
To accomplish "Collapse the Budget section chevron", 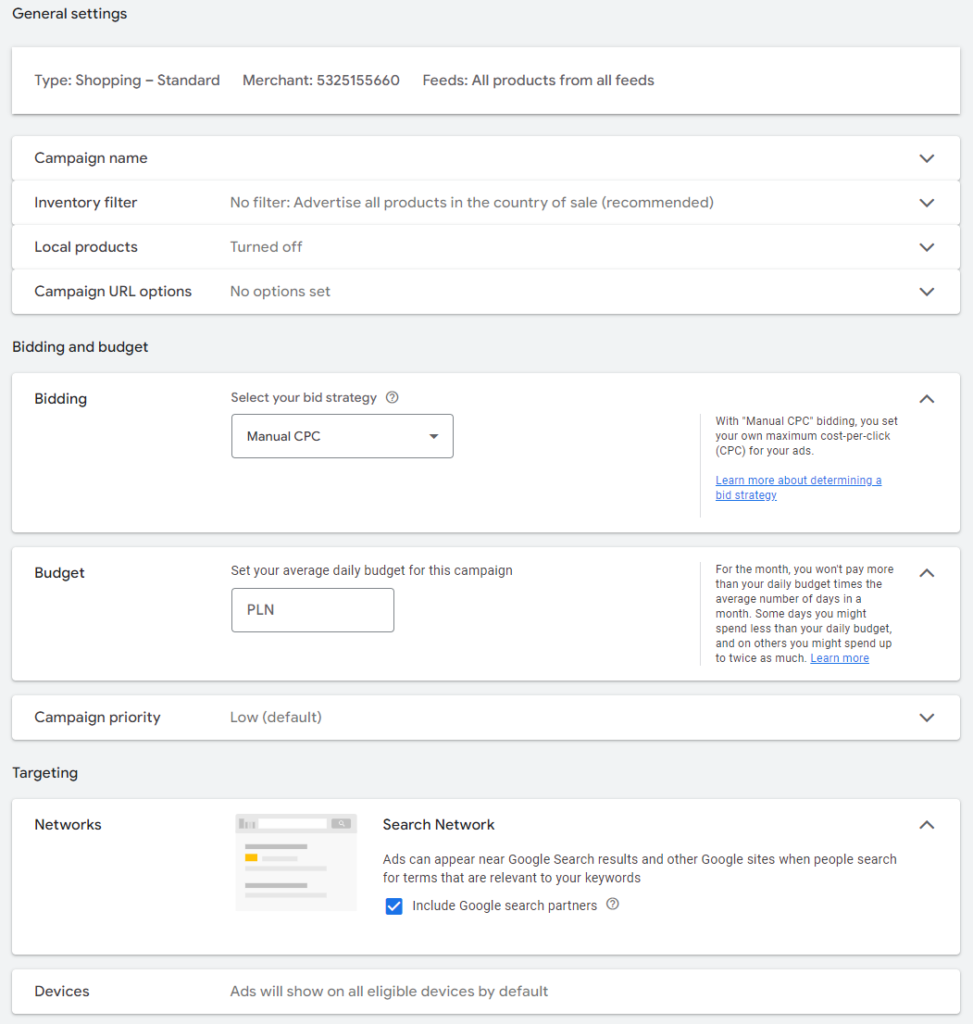I will click(927, 573).
